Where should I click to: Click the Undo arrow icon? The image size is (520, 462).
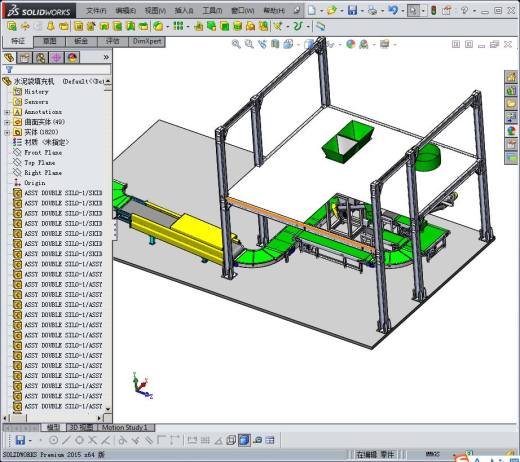[x=393, y=11]
